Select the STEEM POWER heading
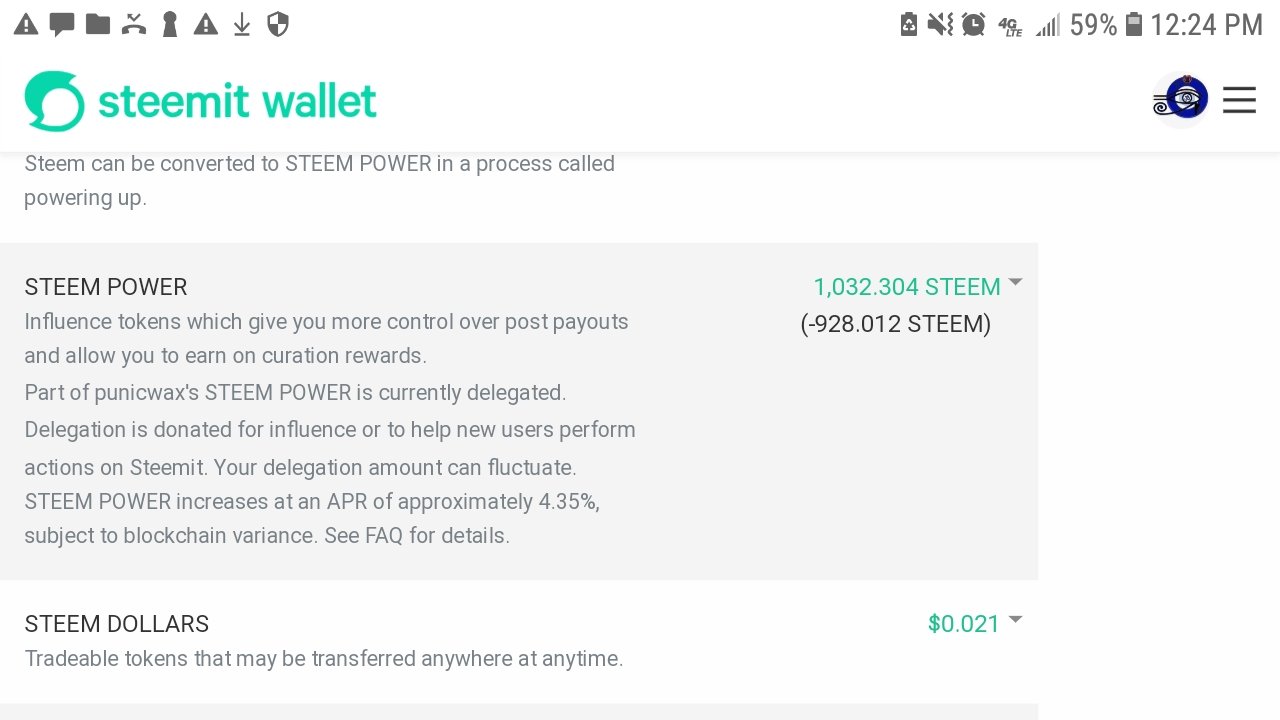The width and height of the screenshot is (1280, 720). (106, 287)
